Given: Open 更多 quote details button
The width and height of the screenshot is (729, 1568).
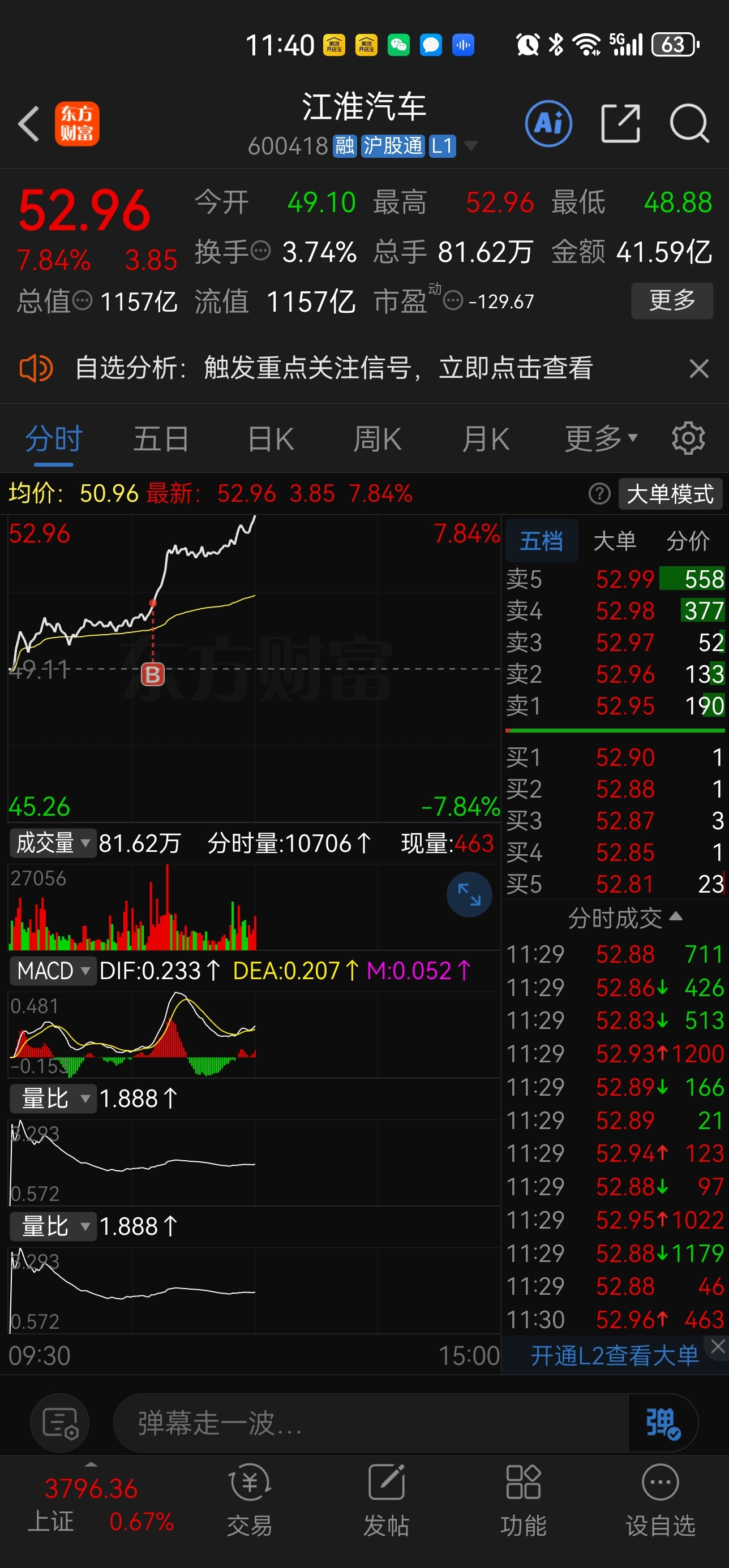Looking at the screenshot, I should 672,301.
